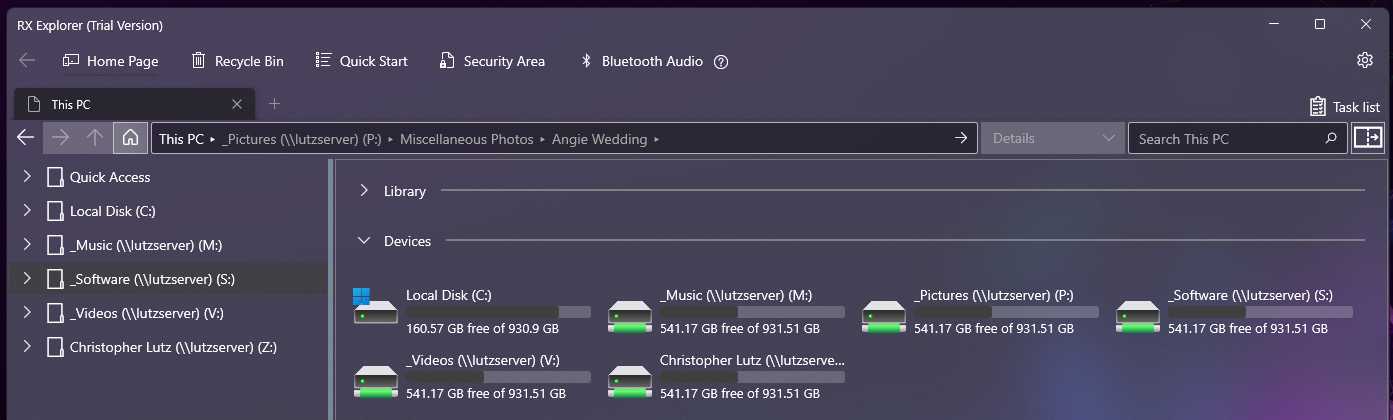Click the _Music (\\lutzserver) (M:) device label
Screen dimensions: 1393x420
click(x=736, y=295)
